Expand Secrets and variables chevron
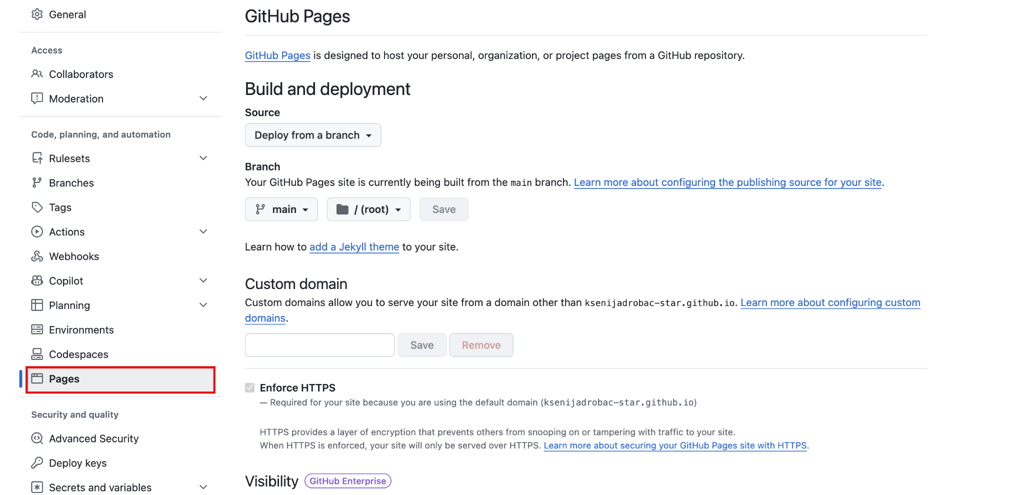Image resolution: width=1024 pixels, height=495 pixels. 203,488
